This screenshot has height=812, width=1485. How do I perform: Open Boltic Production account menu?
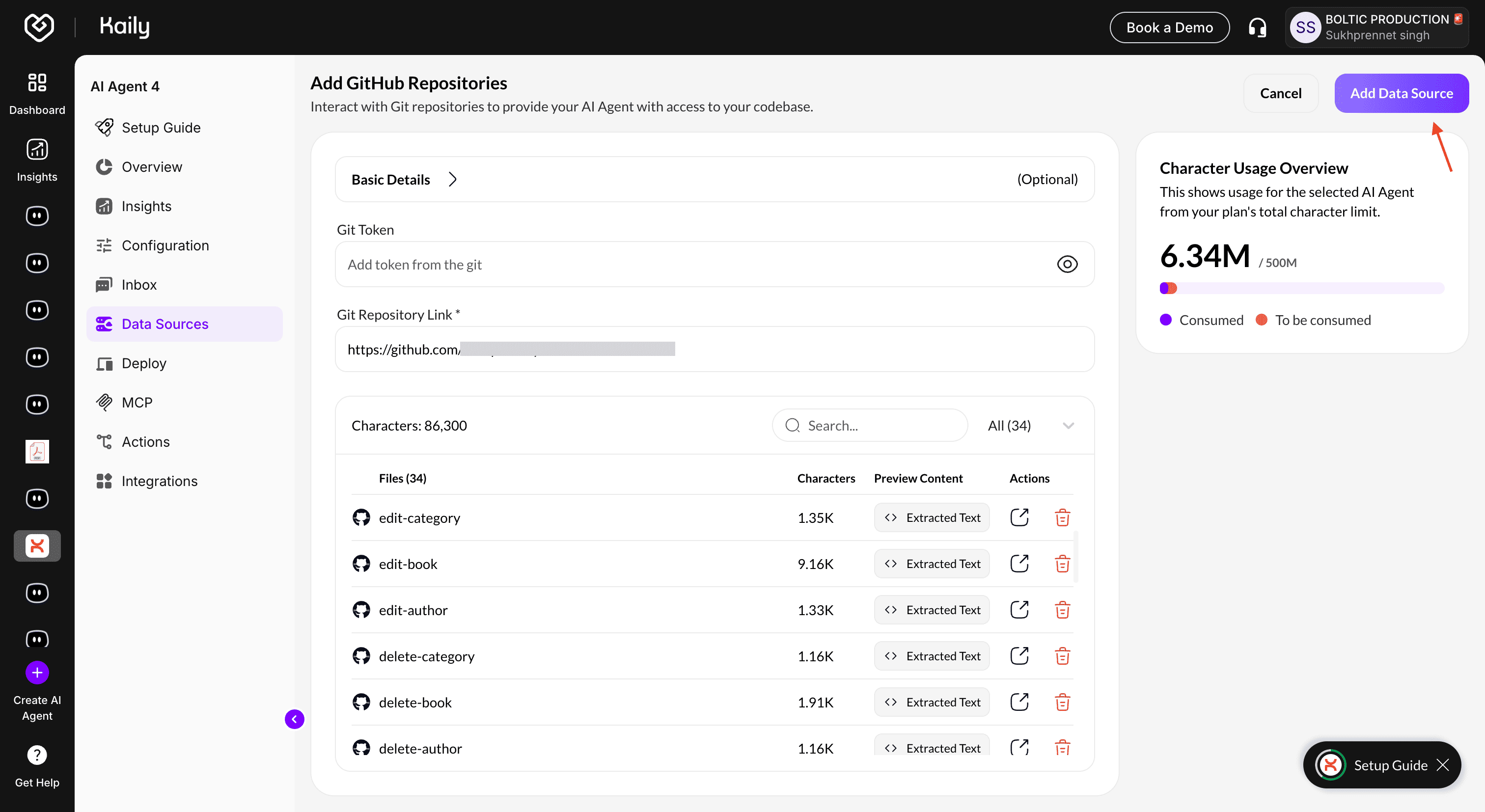point(1376,27)
